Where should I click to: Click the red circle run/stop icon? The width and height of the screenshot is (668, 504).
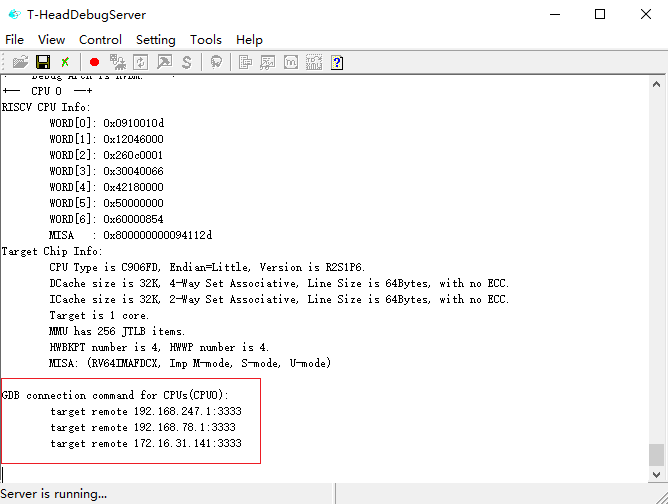(x=94, y=62)
